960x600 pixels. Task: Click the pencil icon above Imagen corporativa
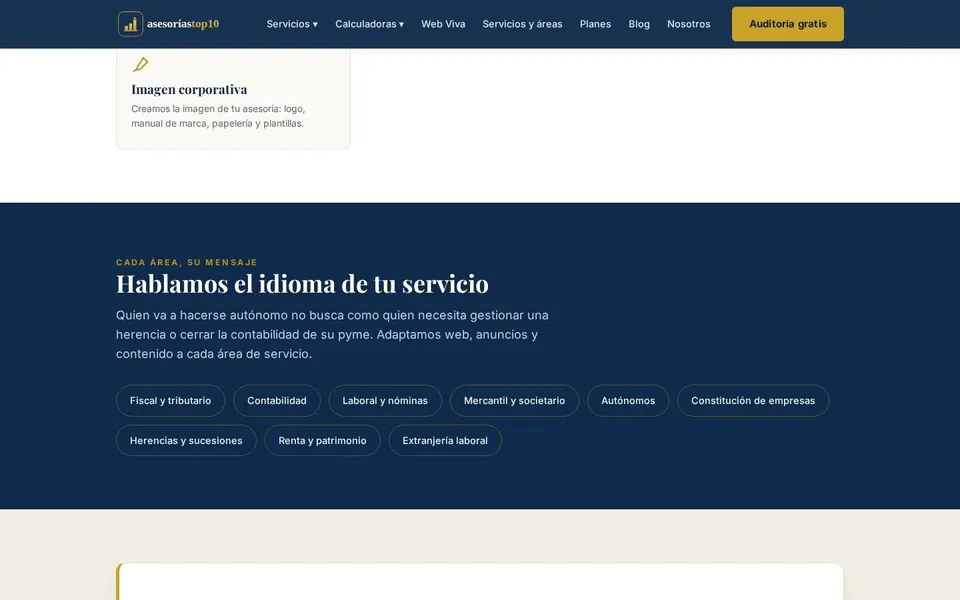[140, 64]
